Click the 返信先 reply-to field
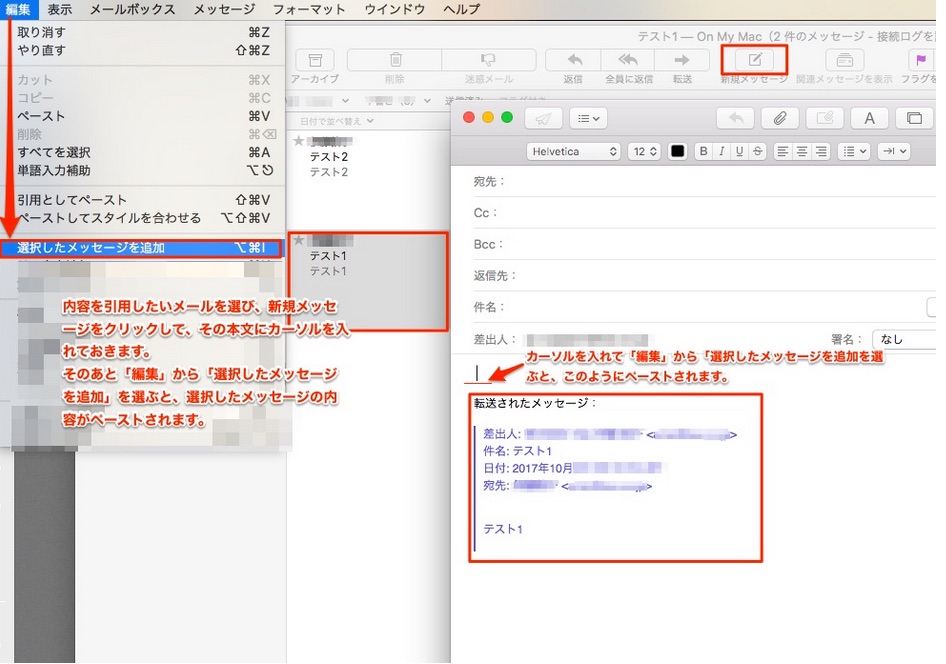 pos(727,276)
